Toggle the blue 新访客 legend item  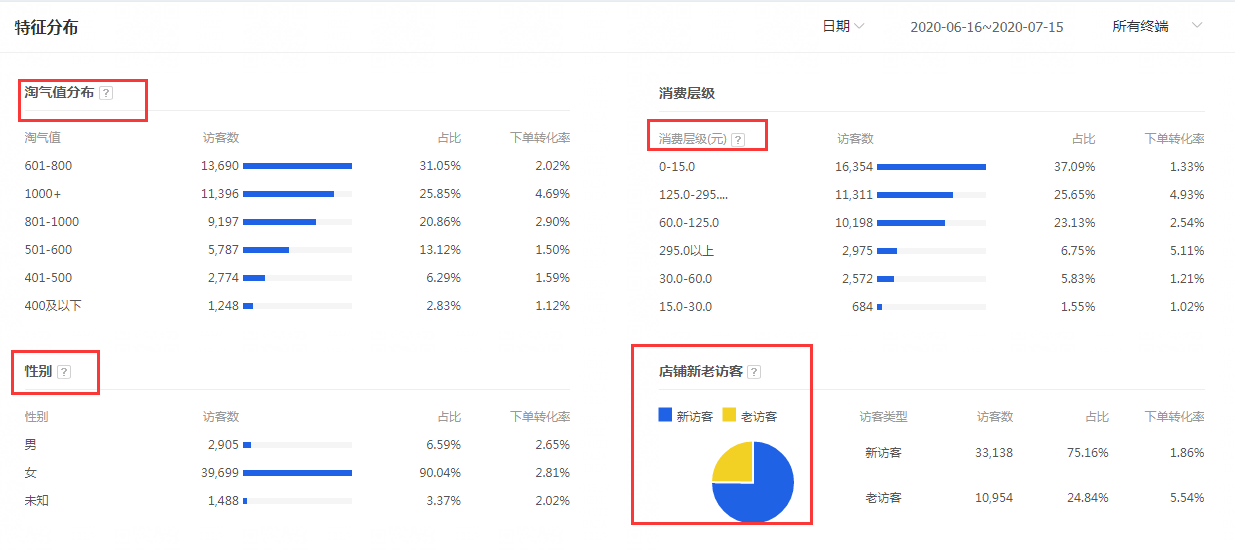point(686,416)
